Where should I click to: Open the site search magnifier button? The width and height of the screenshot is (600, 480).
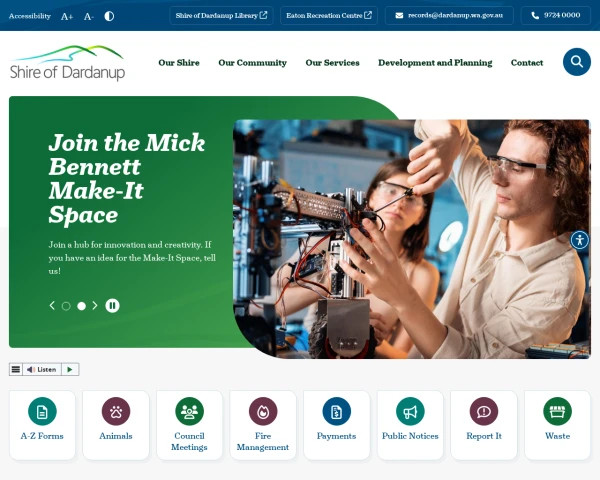pyautogui.click(x=577, y=62)
